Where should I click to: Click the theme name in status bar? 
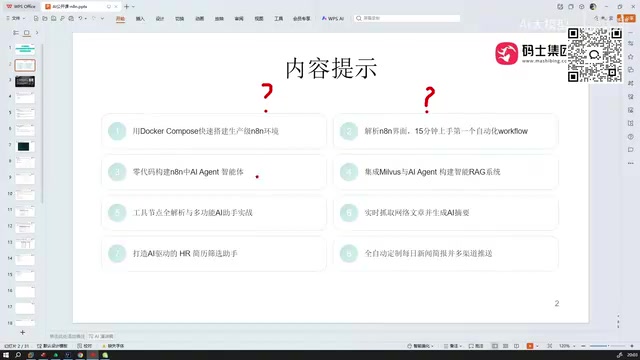tap(52, 346)
